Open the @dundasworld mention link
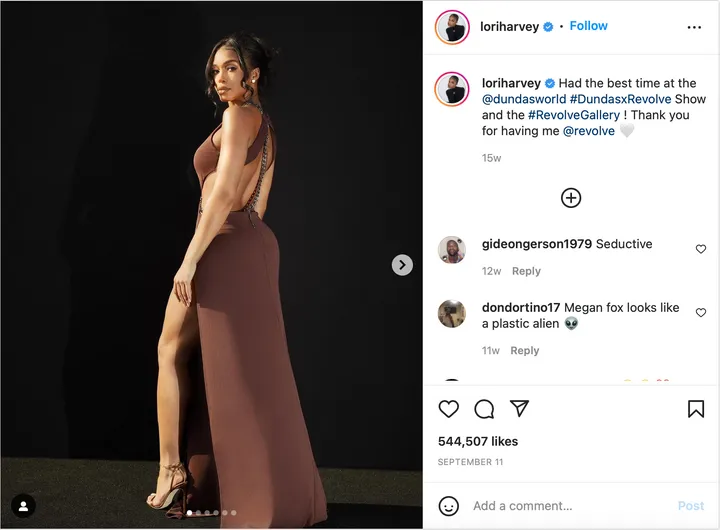The height and width of the screenshot is (530, 720). pyautogui.click(x=524, y=99)
